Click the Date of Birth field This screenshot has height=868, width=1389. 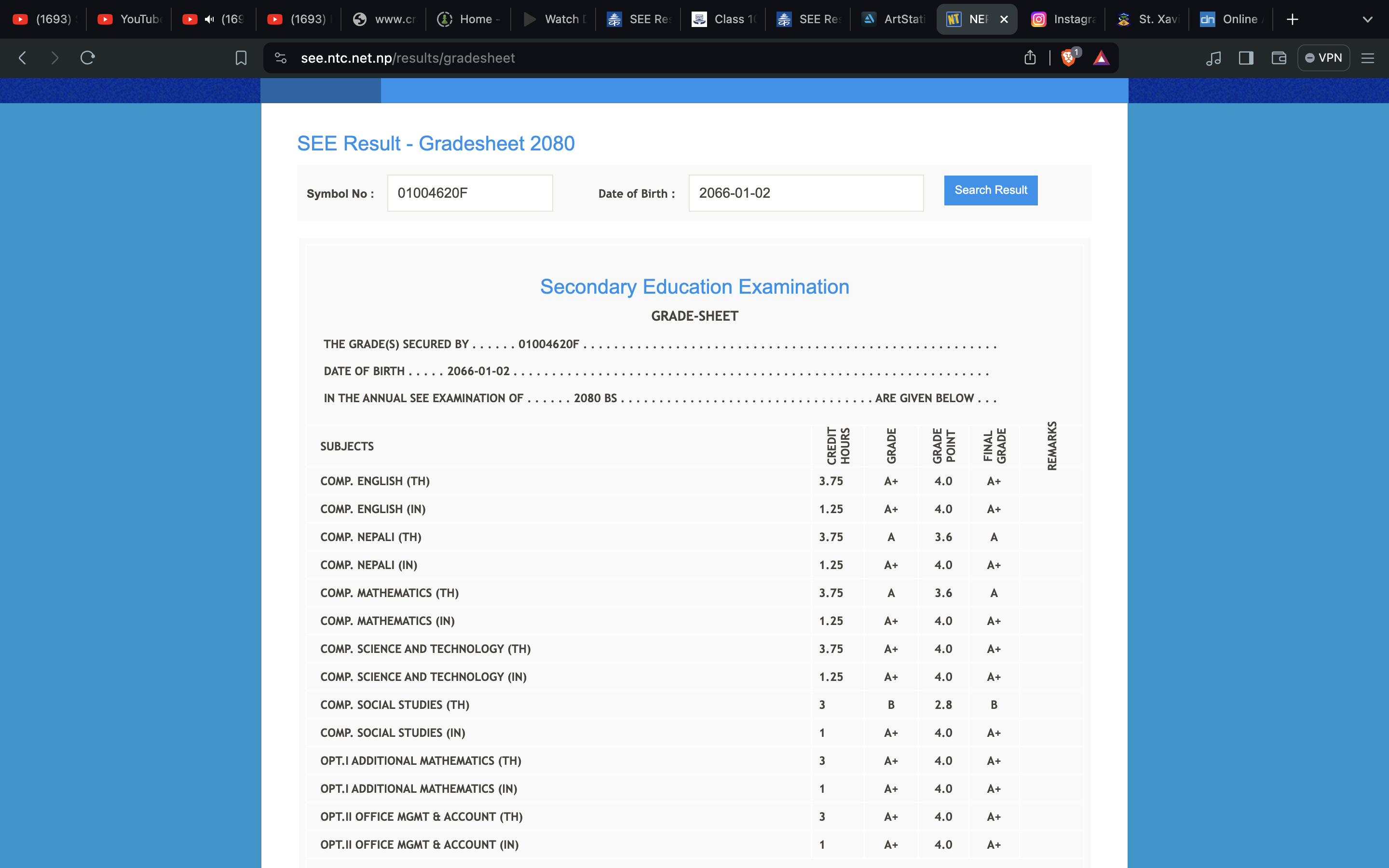pos(805,193)
